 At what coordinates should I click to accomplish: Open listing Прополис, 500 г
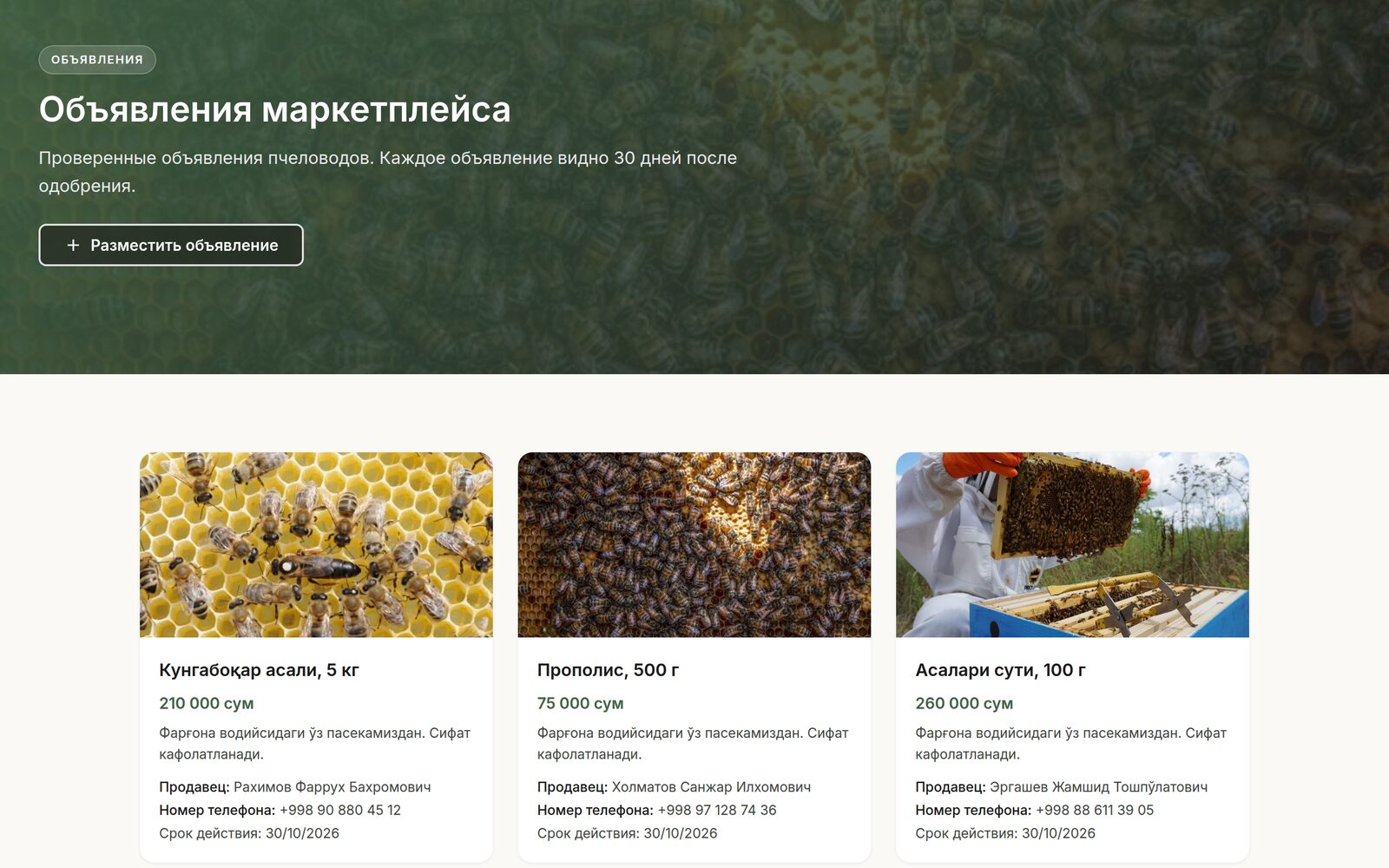tap(608, 670)
